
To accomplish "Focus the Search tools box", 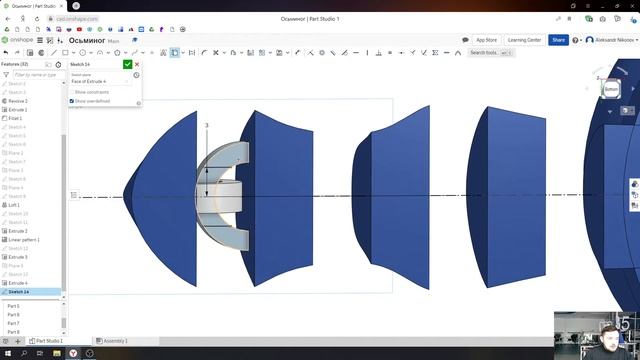I will click(x=491, y=53).
